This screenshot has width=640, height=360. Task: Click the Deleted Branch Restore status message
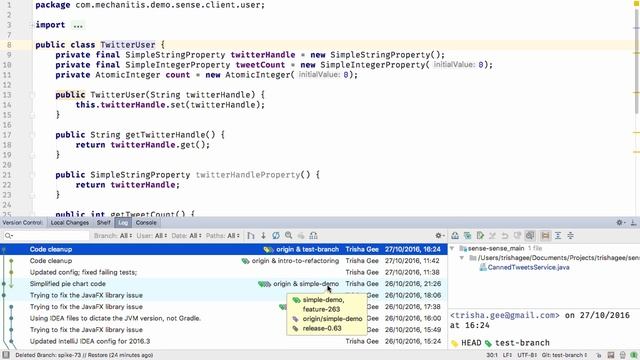[x=84, y=355]
